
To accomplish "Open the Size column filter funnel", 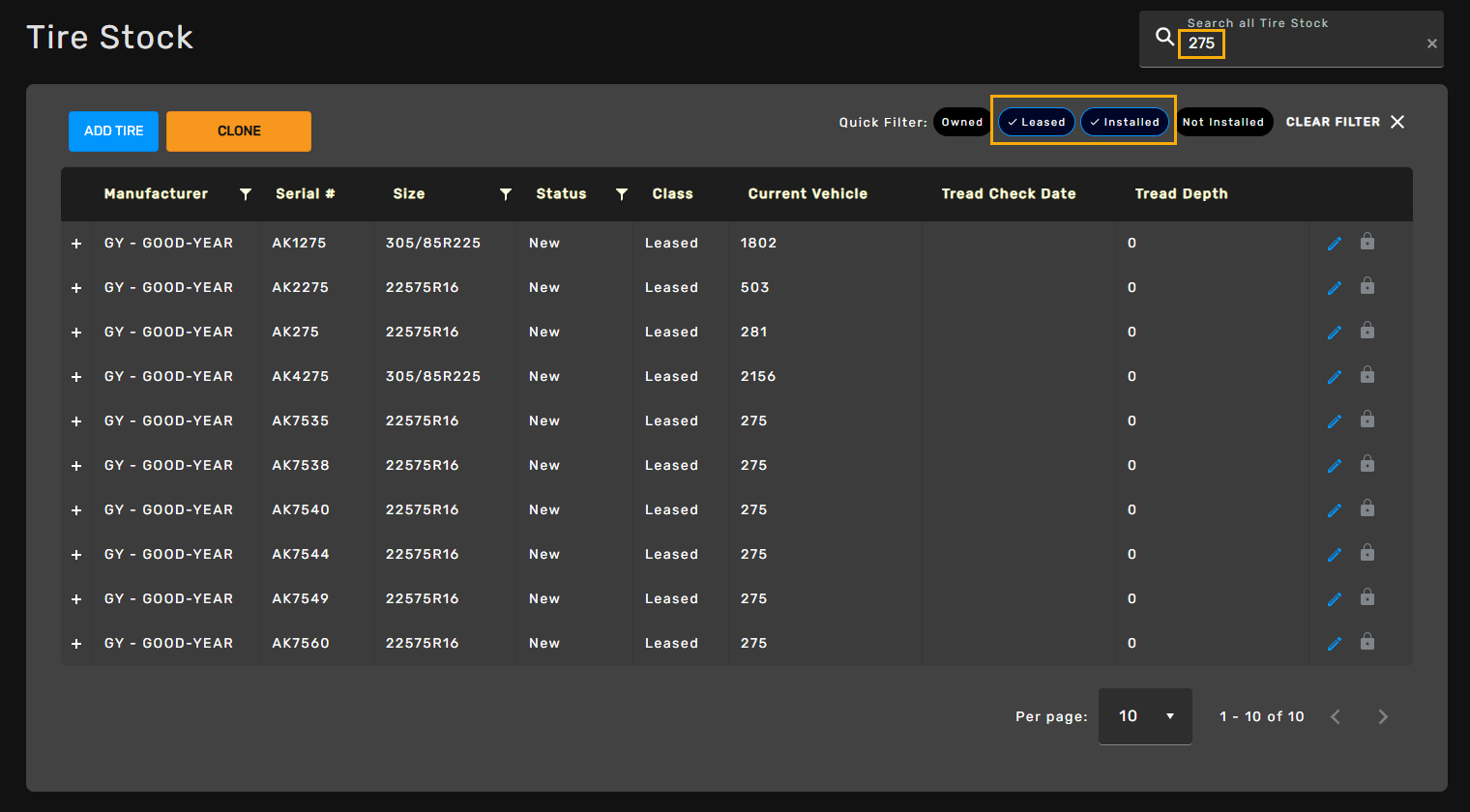I will click(x=505, y=194).
